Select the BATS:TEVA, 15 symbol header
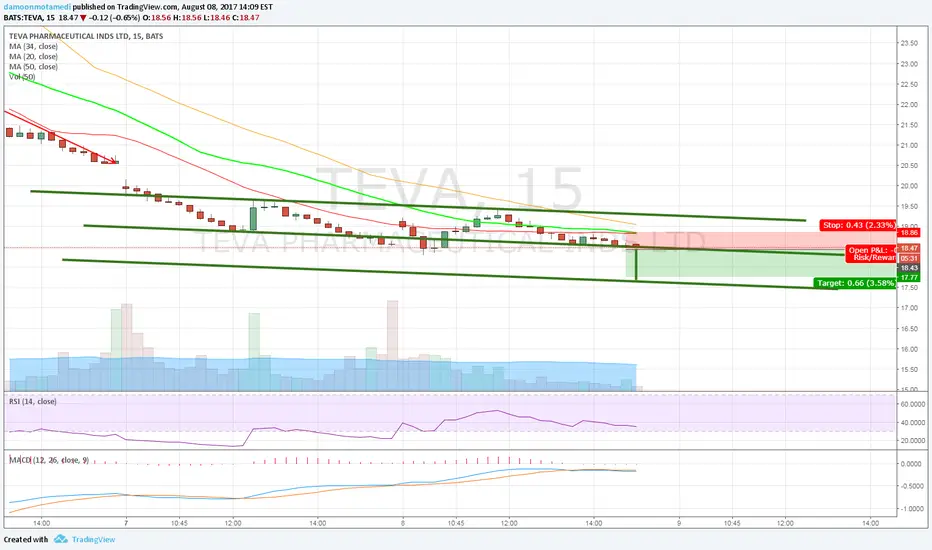 coord(29,18)
